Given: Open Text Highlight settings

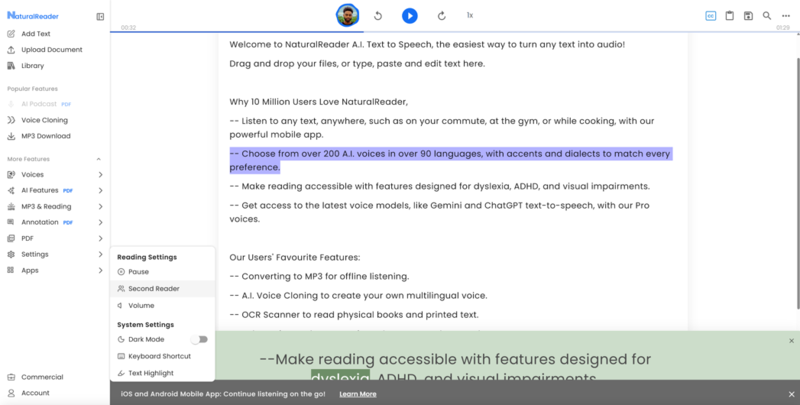Looking at the screenshot, I should 162,373.
